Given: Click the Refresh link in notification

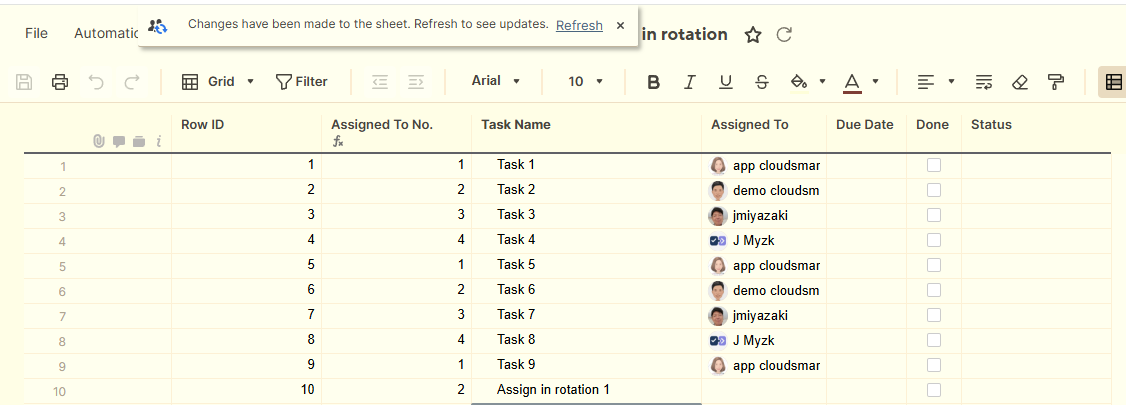Looking at the screenshot, I should pyautogui.click(x=579, y=26).
